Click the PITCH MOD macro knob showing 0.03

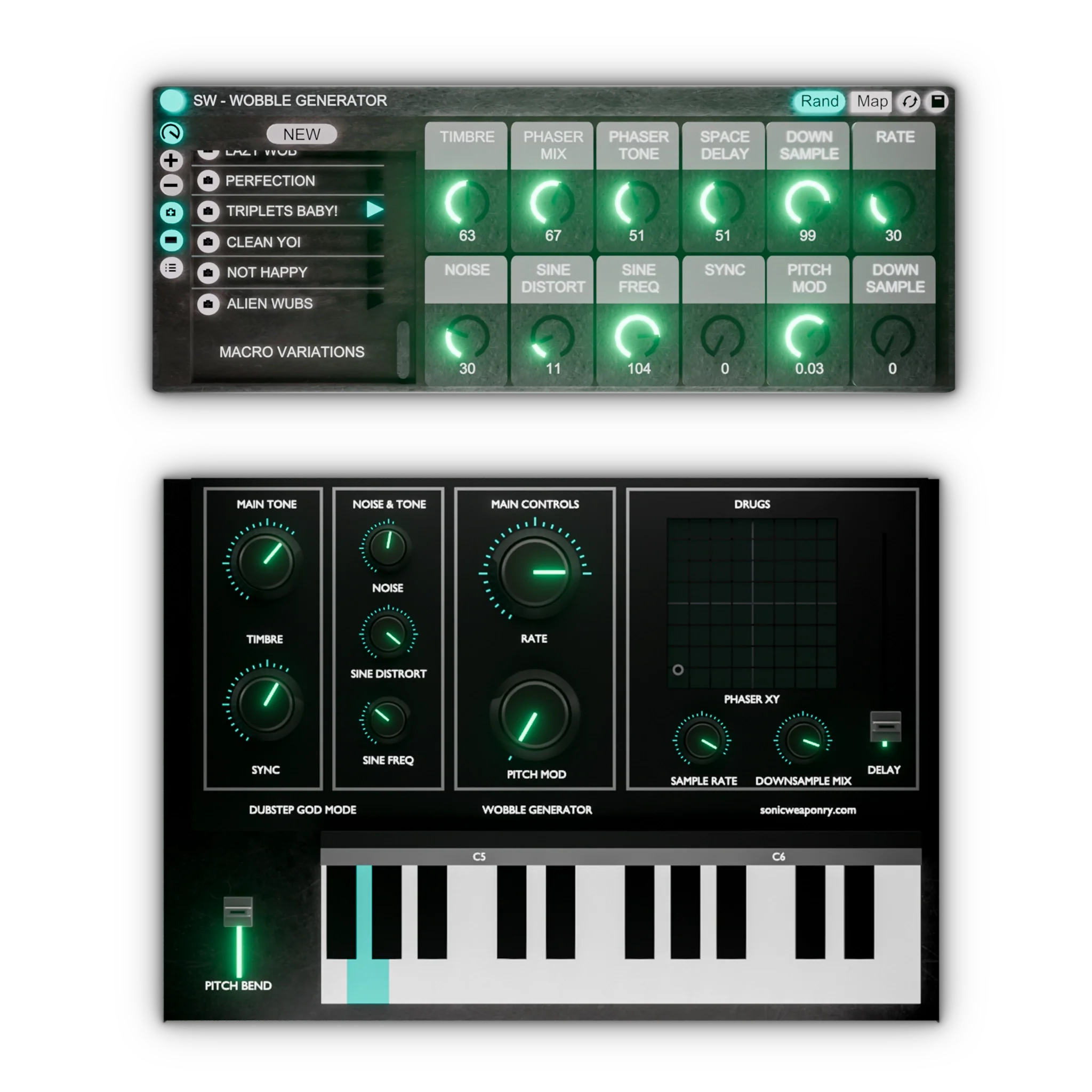click(x=808, y=337)
